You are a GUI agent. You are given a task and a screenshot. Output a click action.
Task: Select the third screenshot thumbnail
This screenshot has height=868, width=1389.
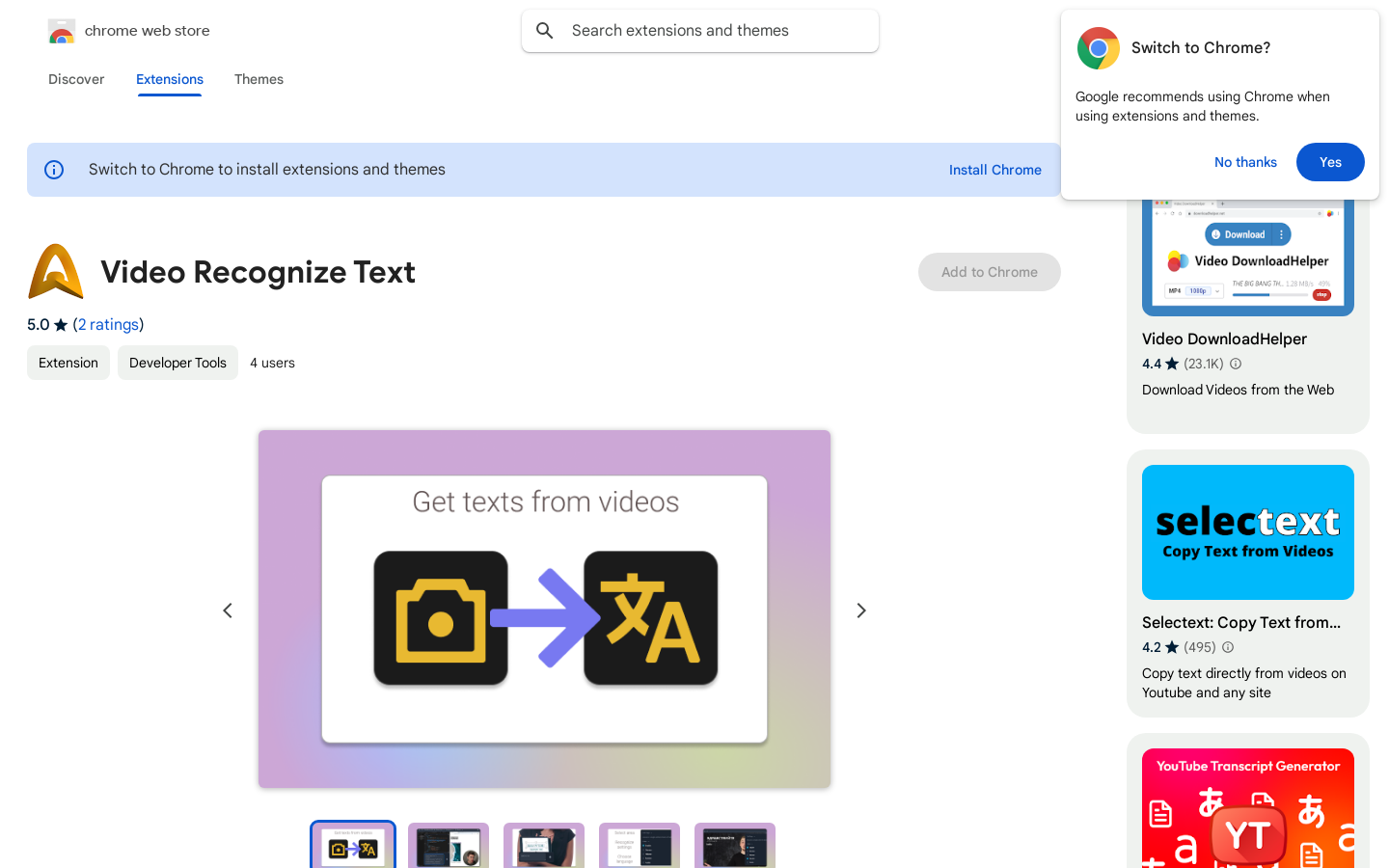coord(544,845)
